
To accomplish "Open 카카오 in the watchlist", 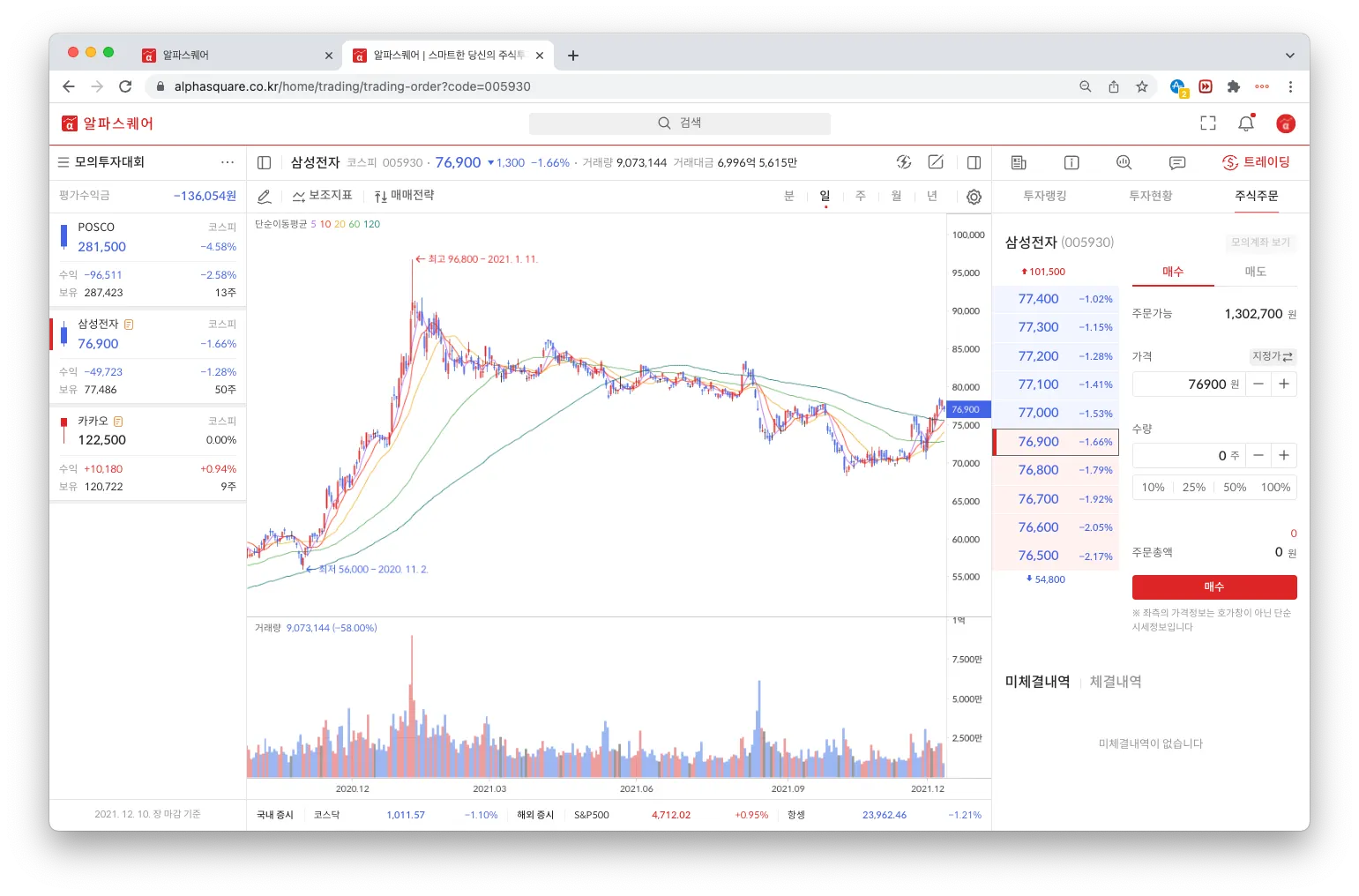I will (147, 453).
